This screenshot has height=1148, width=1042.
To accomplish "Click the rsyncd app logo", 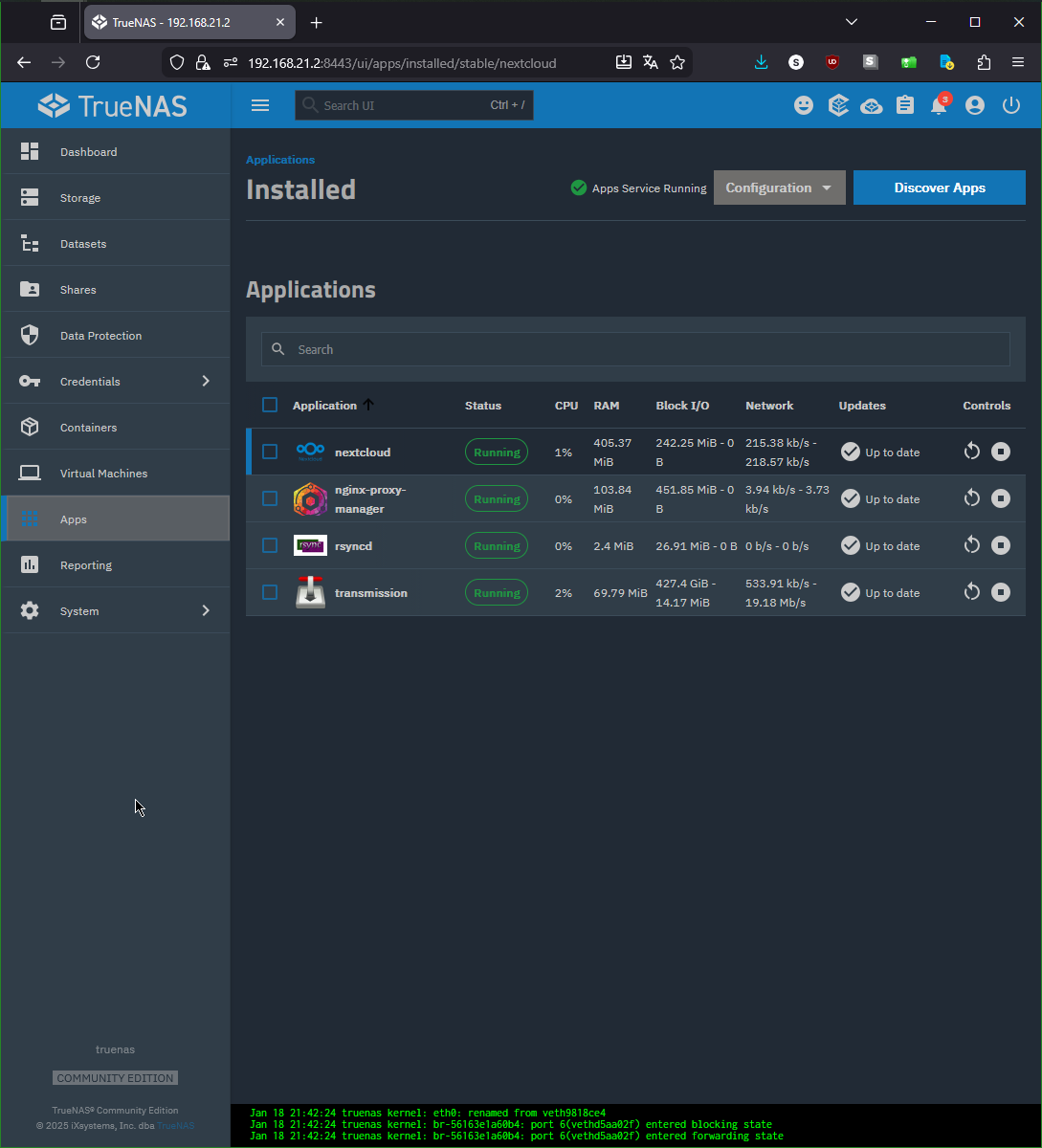I will tap(310, 545).
